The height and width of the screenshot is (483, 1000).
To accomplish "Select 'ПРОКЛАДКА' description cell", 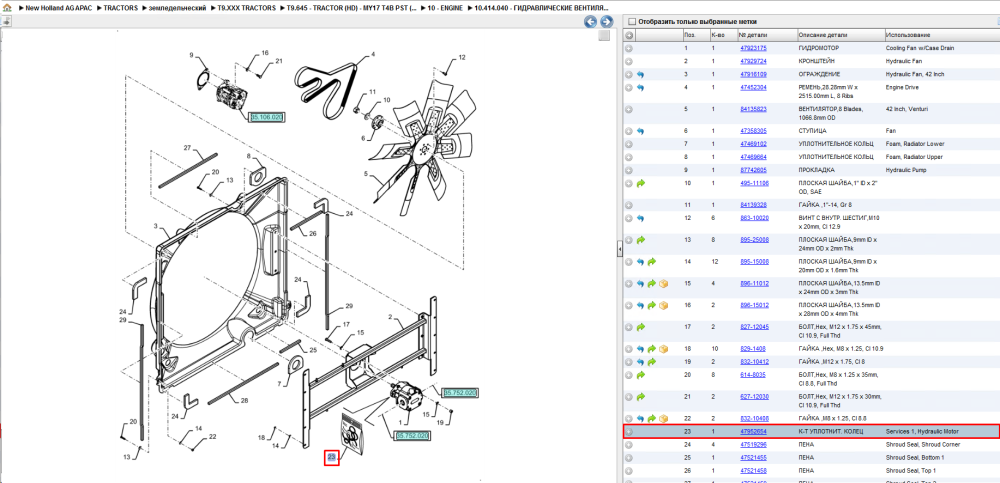I will 816,170.
